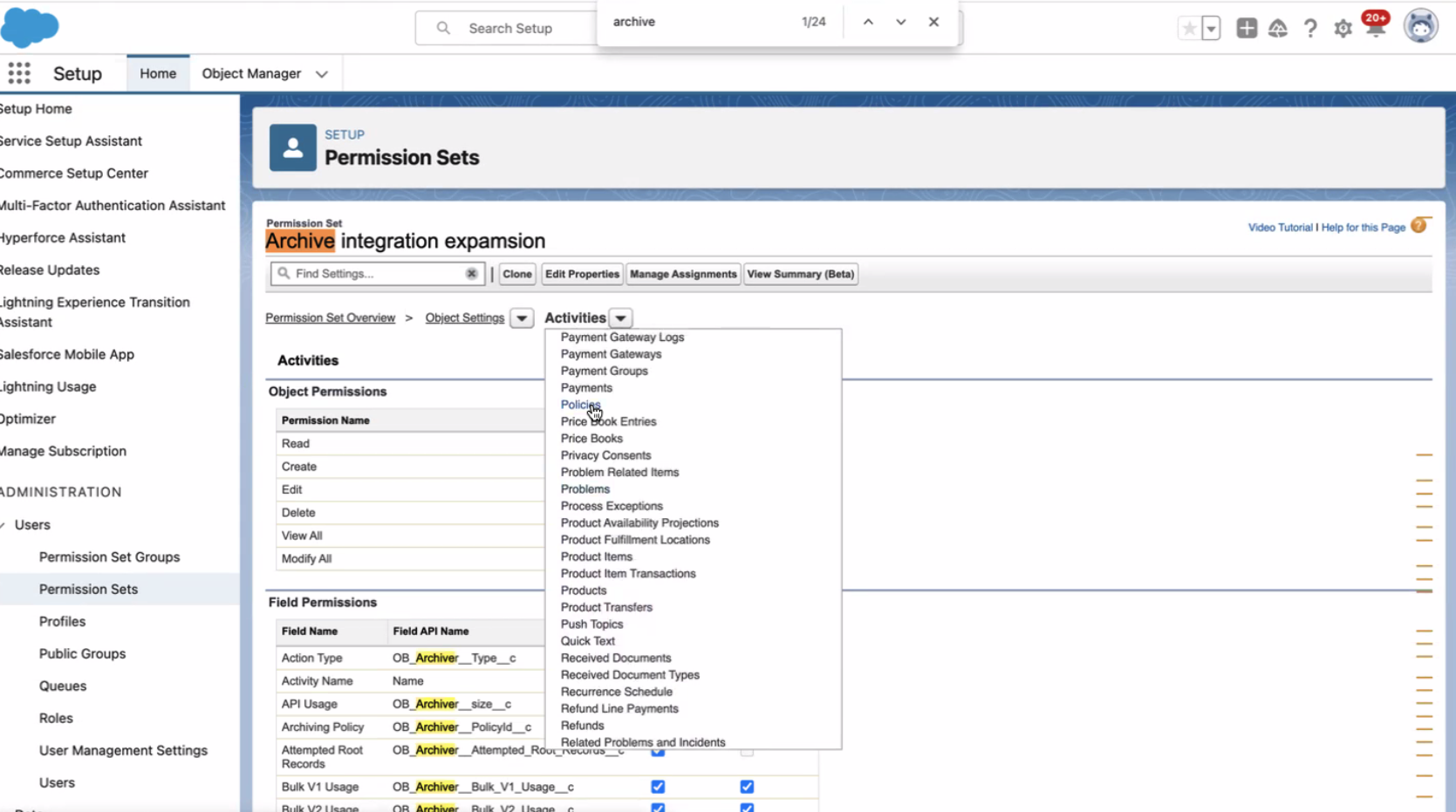View notifications via the bell icon

(x=1375, y=27)
